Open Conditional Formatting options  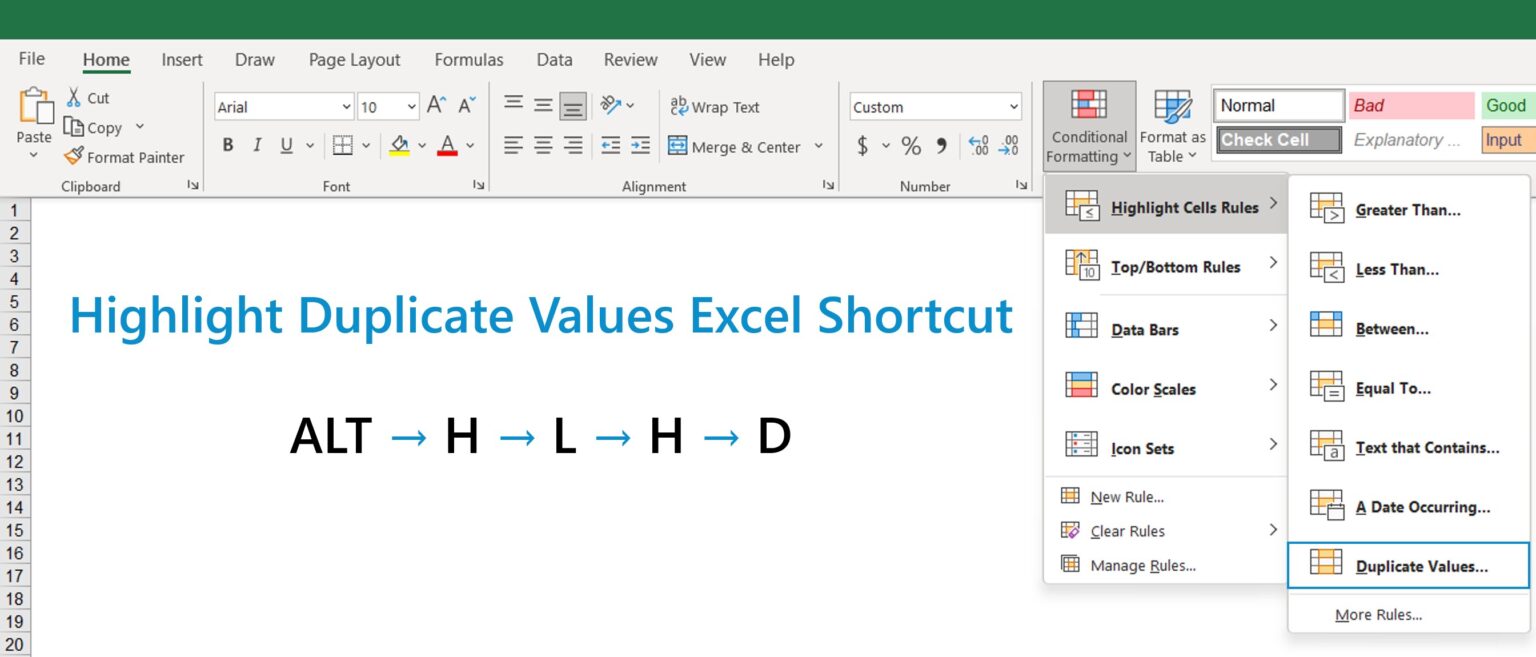(x=1088, y=127)
